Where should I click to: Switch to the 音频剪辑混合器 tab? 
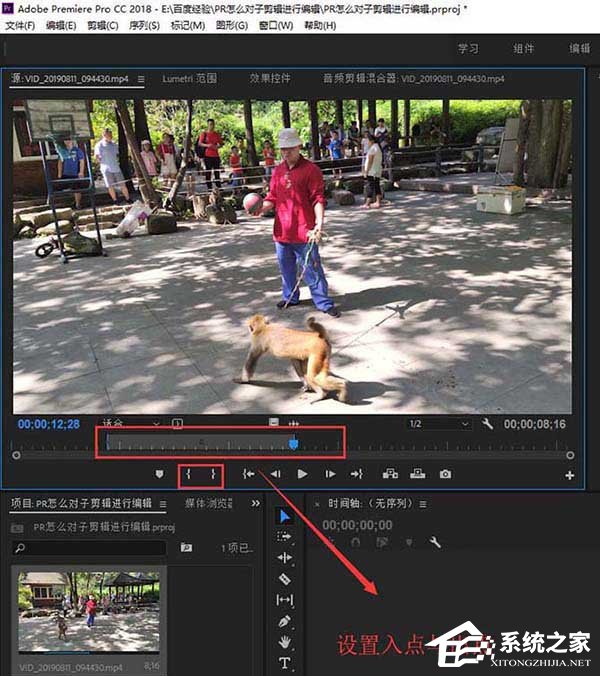coord(414,78)
